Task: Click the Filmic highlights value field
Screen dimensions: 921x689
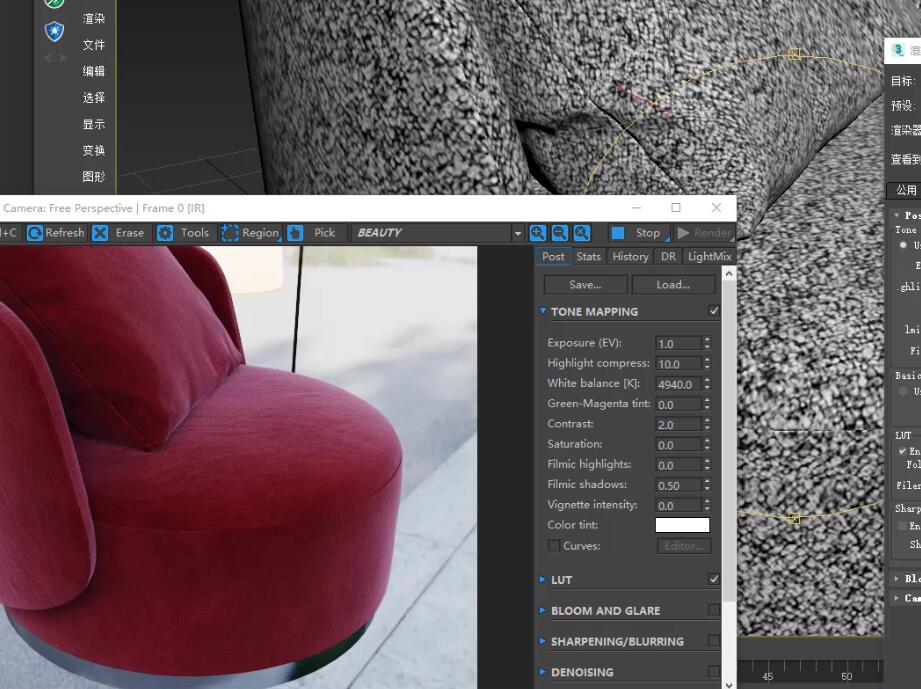Action: 678,465
